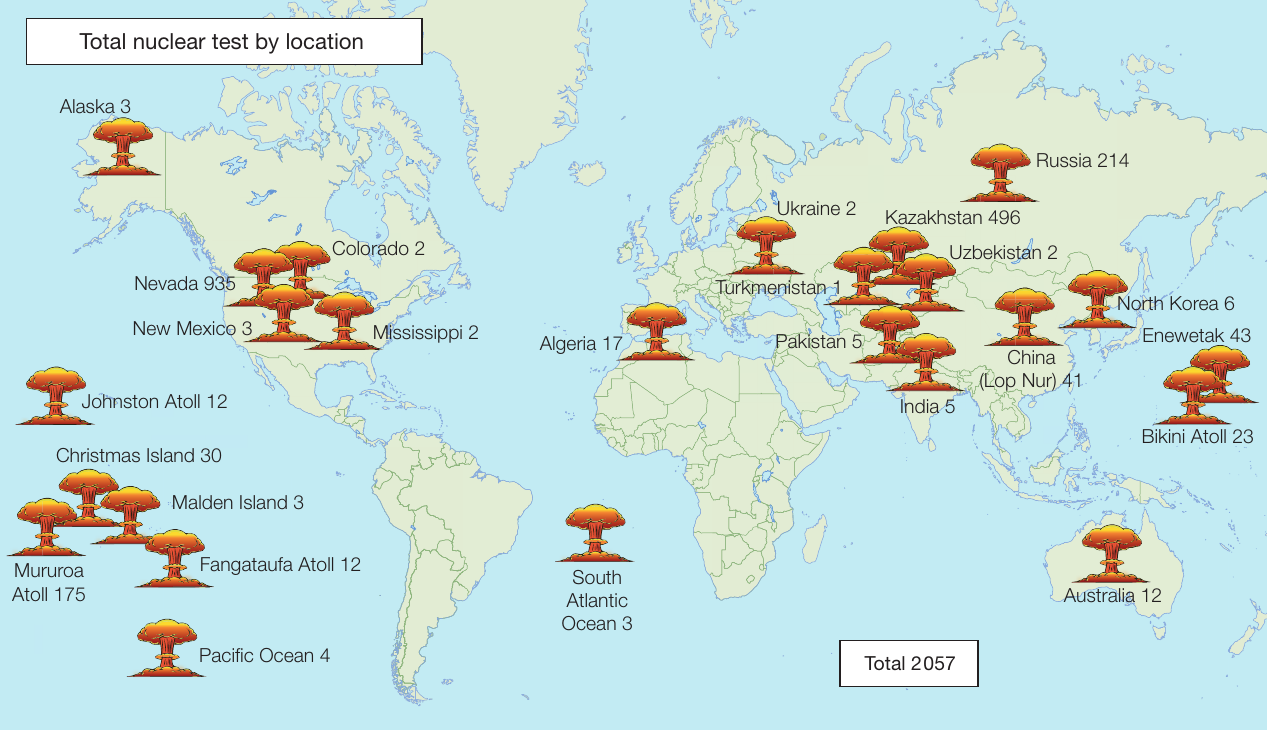1267x731 pixels.
Task: Click the 'Pakistan 5' label
Action: 818,341
